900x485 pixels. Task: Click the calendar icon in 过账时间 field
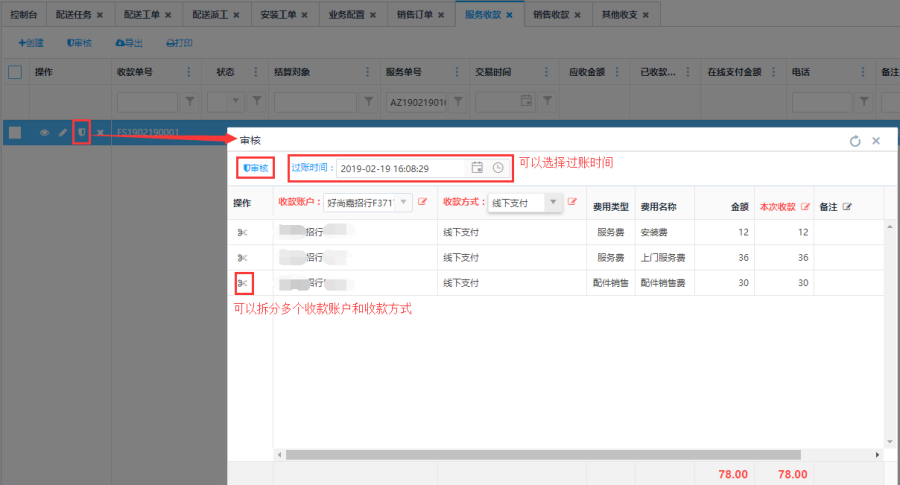[477, 168]
